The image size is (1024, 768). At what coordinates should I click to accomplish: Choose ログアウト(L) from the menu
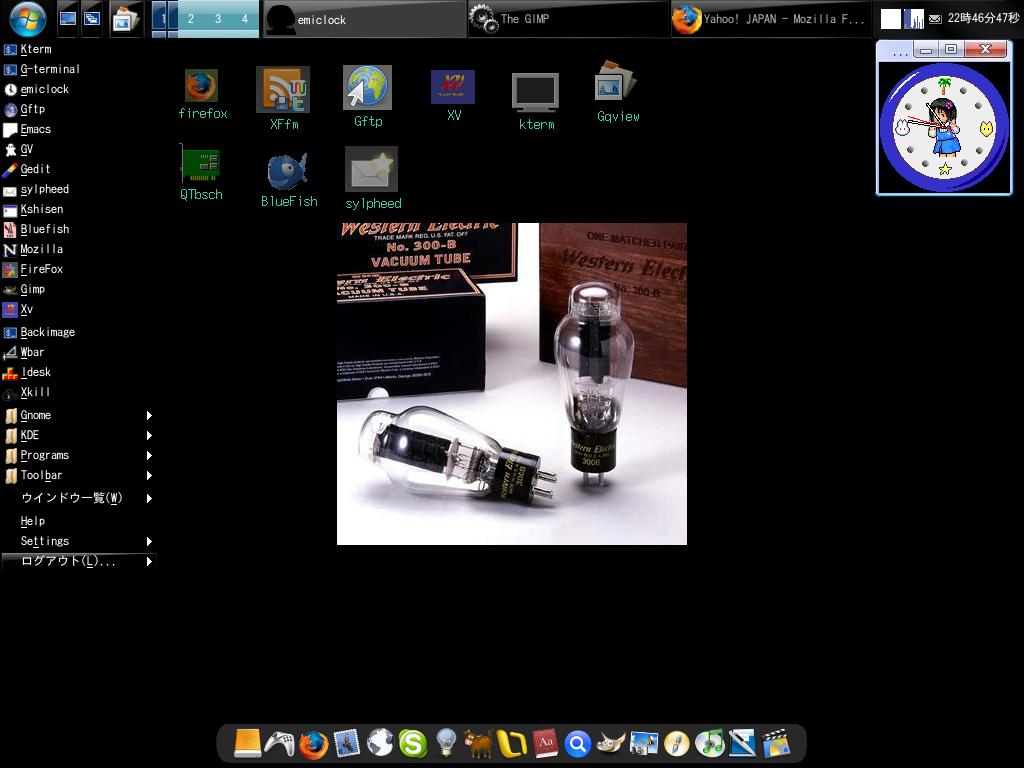coord(60,561)
